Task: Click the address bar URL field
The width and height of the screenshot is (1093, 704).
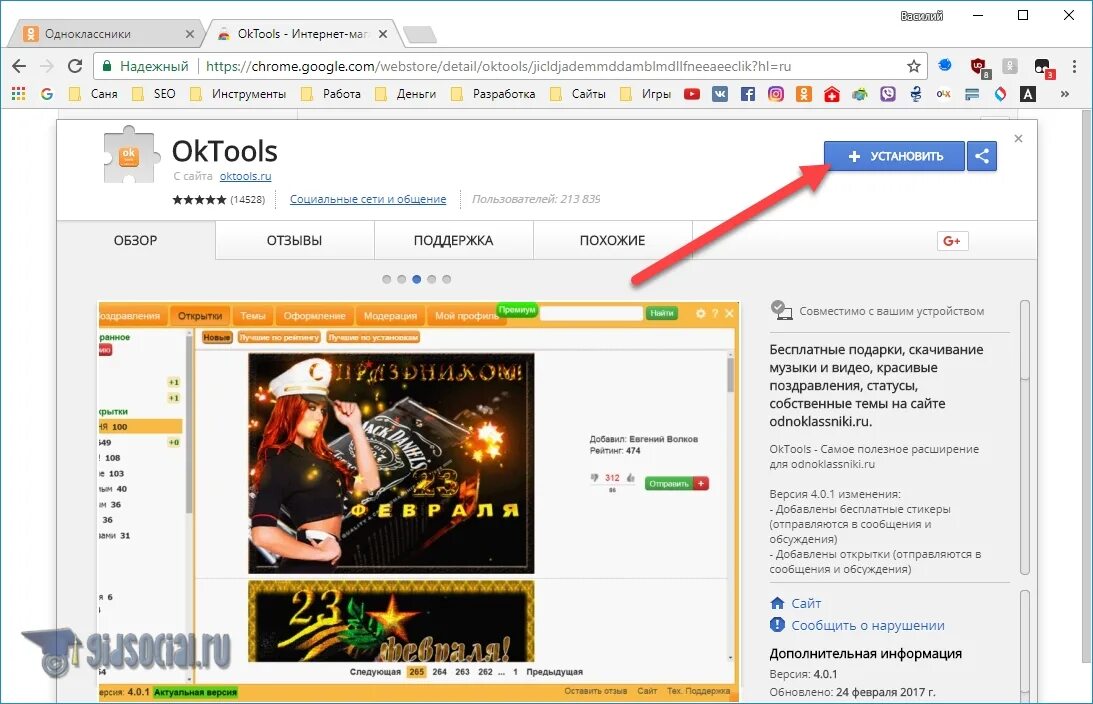Action: (498, 66)
